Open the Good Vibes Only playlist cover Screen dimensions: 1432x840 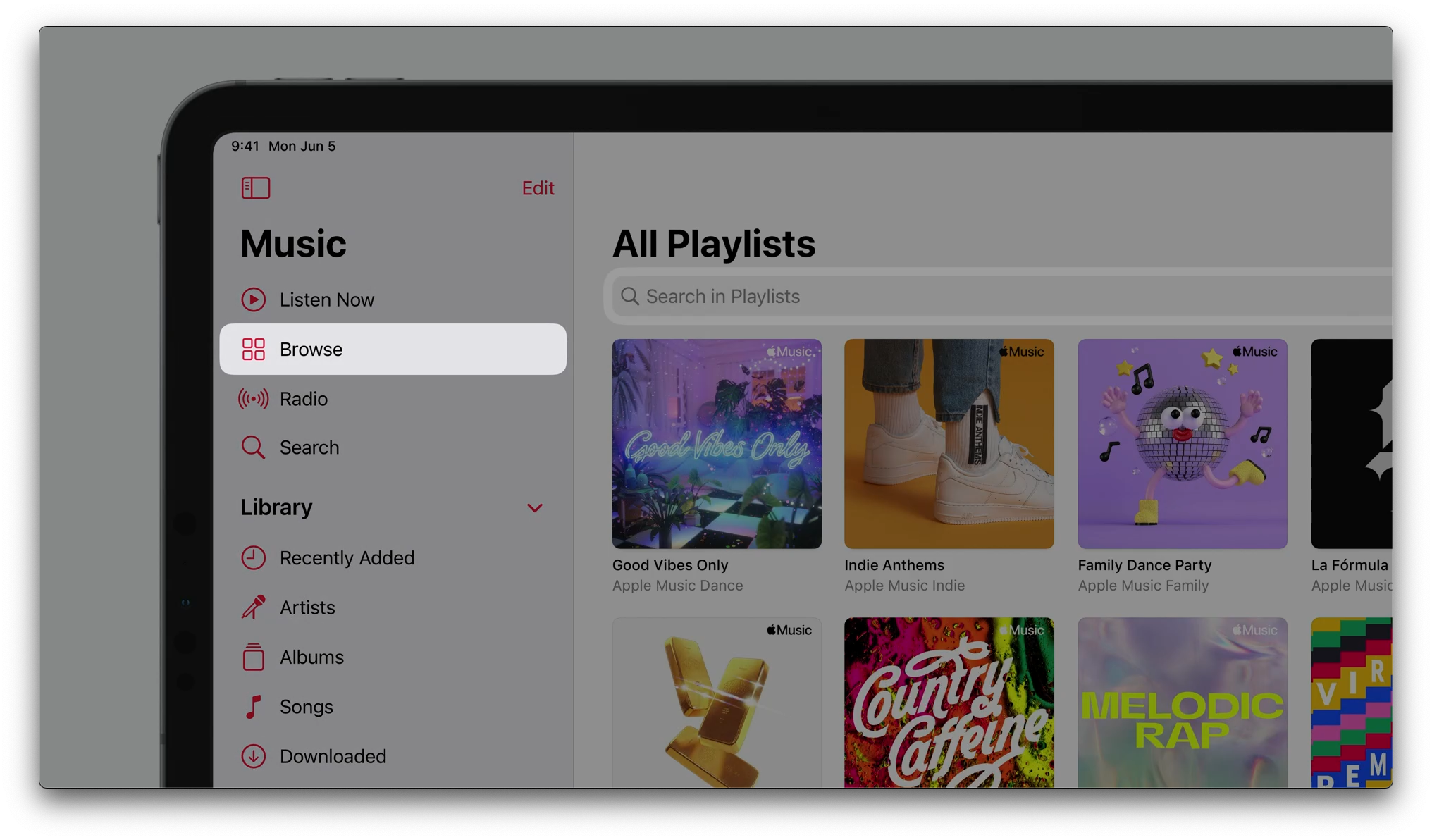[717, 444]
